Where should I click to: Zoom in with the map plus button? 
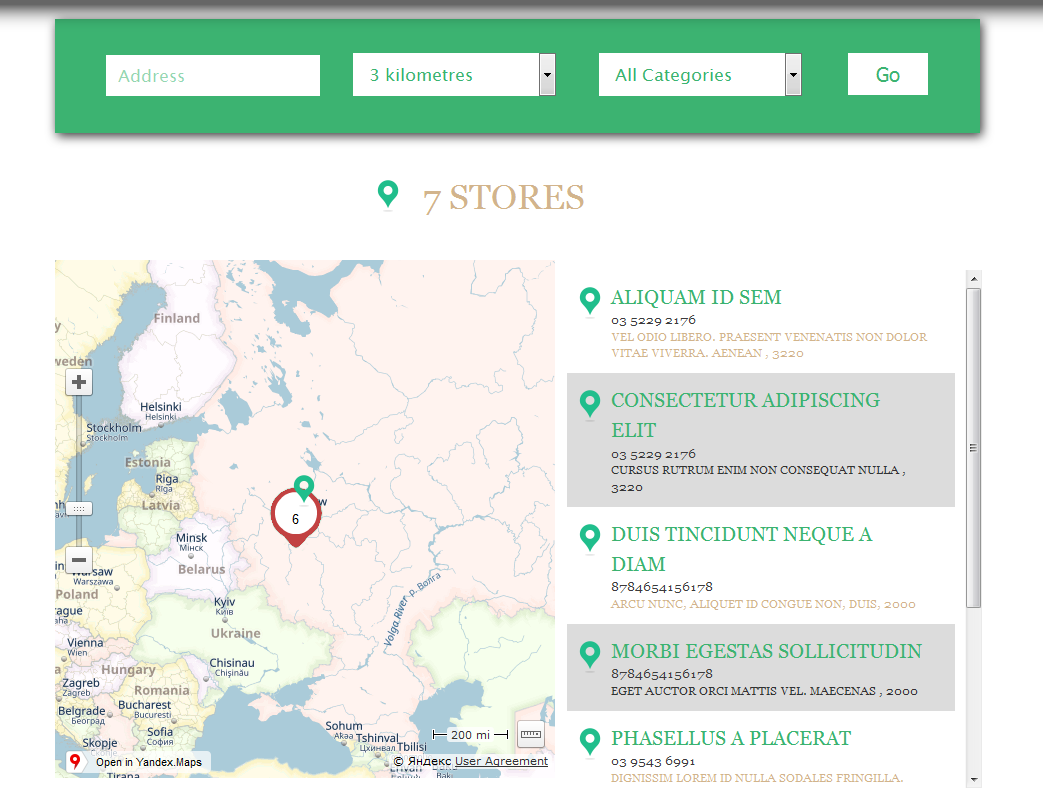pyautogui.click(x=78, y=382)
